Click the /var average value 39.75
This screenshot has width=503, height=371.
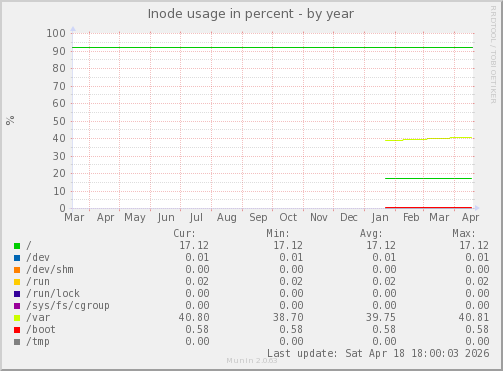[x=381, y=317]
